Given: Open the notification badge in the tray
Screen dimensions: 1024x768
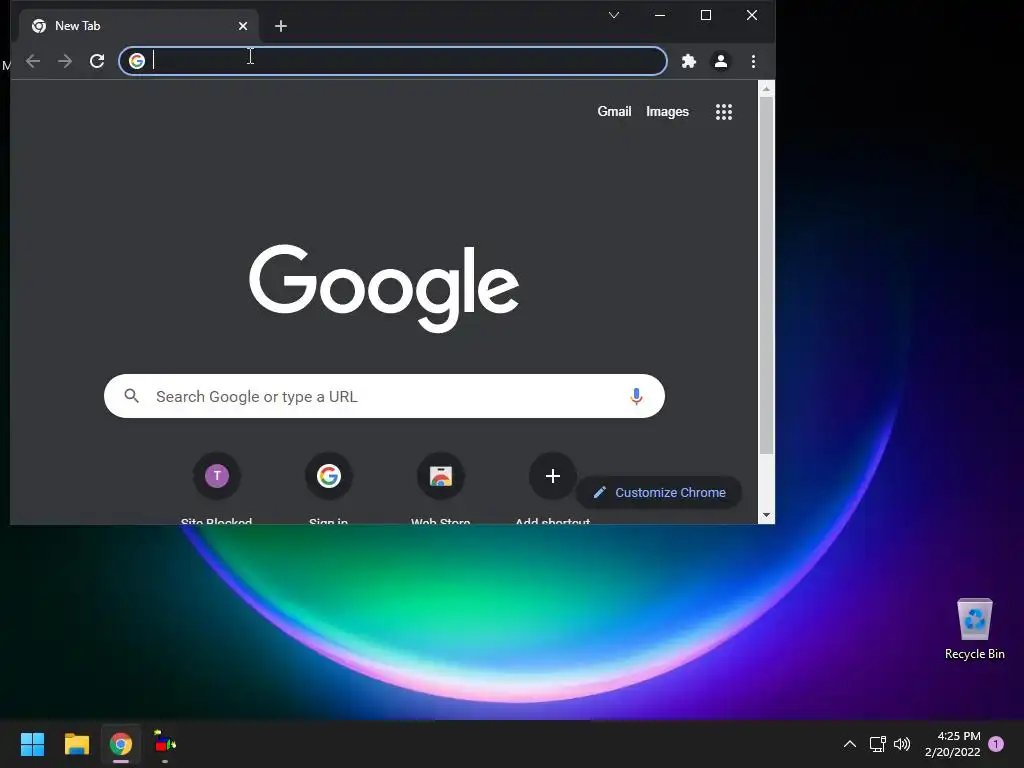Looking at the screenshot, I should pos(996,744).
